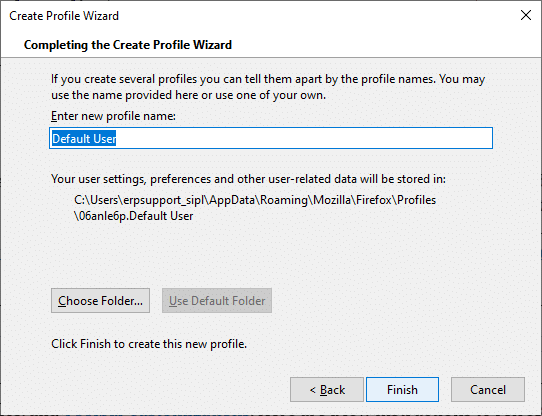Image resolution: width=542 pixels, height=416 pixels.
Task: Open the Choose Folder dialog
Action: click(x=100, y=301)
